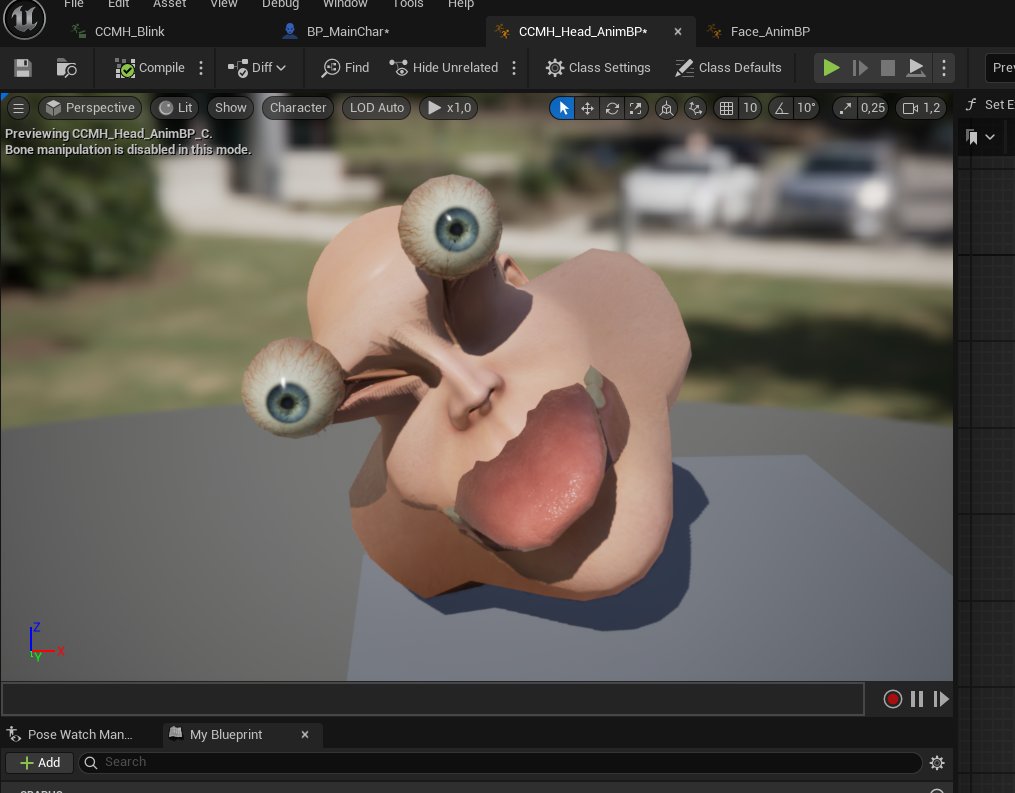Viewport: 1015px width, 793px height.
Task: Click the Compile button icon
Action: point(127,67)
